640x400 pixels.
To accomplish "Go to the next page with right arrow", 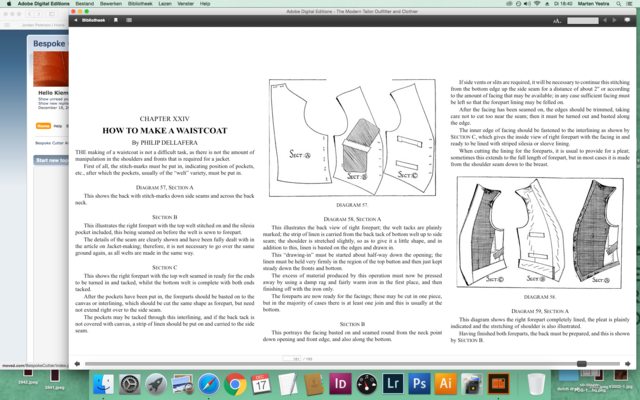I will point(628,364).
